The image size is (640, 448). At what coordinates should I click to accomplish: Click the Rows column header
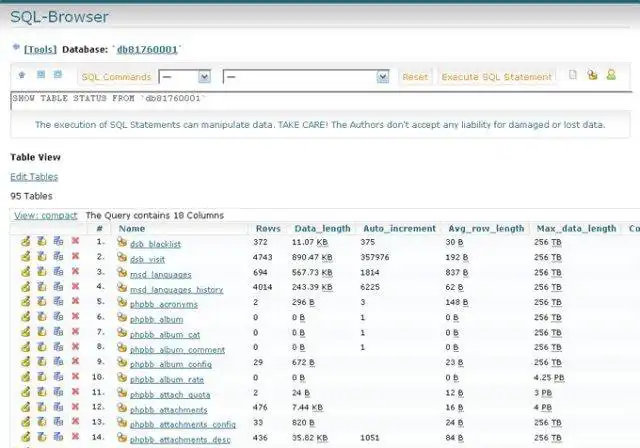268,228
